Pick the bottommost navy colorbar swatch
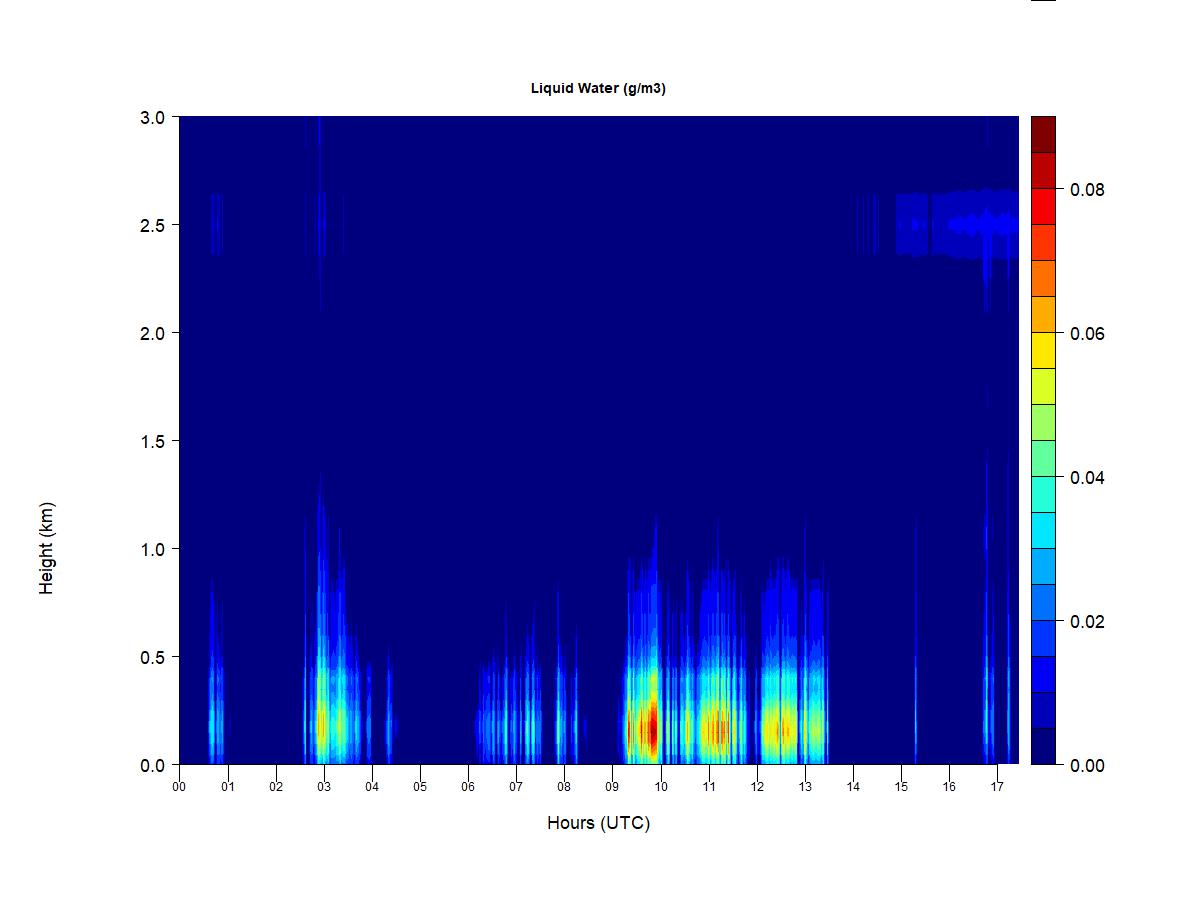 click(1043, 746)
